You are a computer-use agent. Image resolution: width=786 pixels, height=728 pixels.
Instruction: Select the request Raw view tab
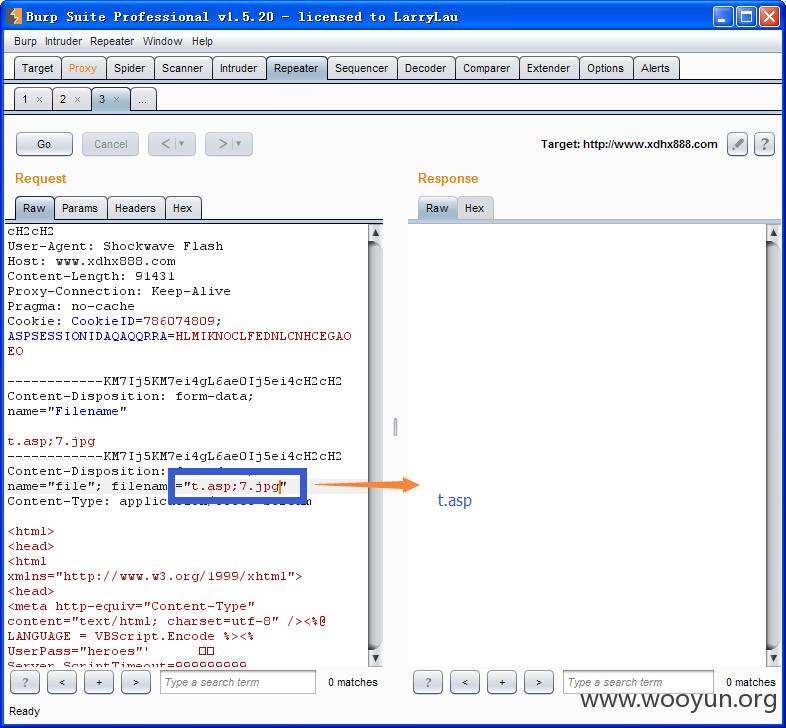click(34, 208)
